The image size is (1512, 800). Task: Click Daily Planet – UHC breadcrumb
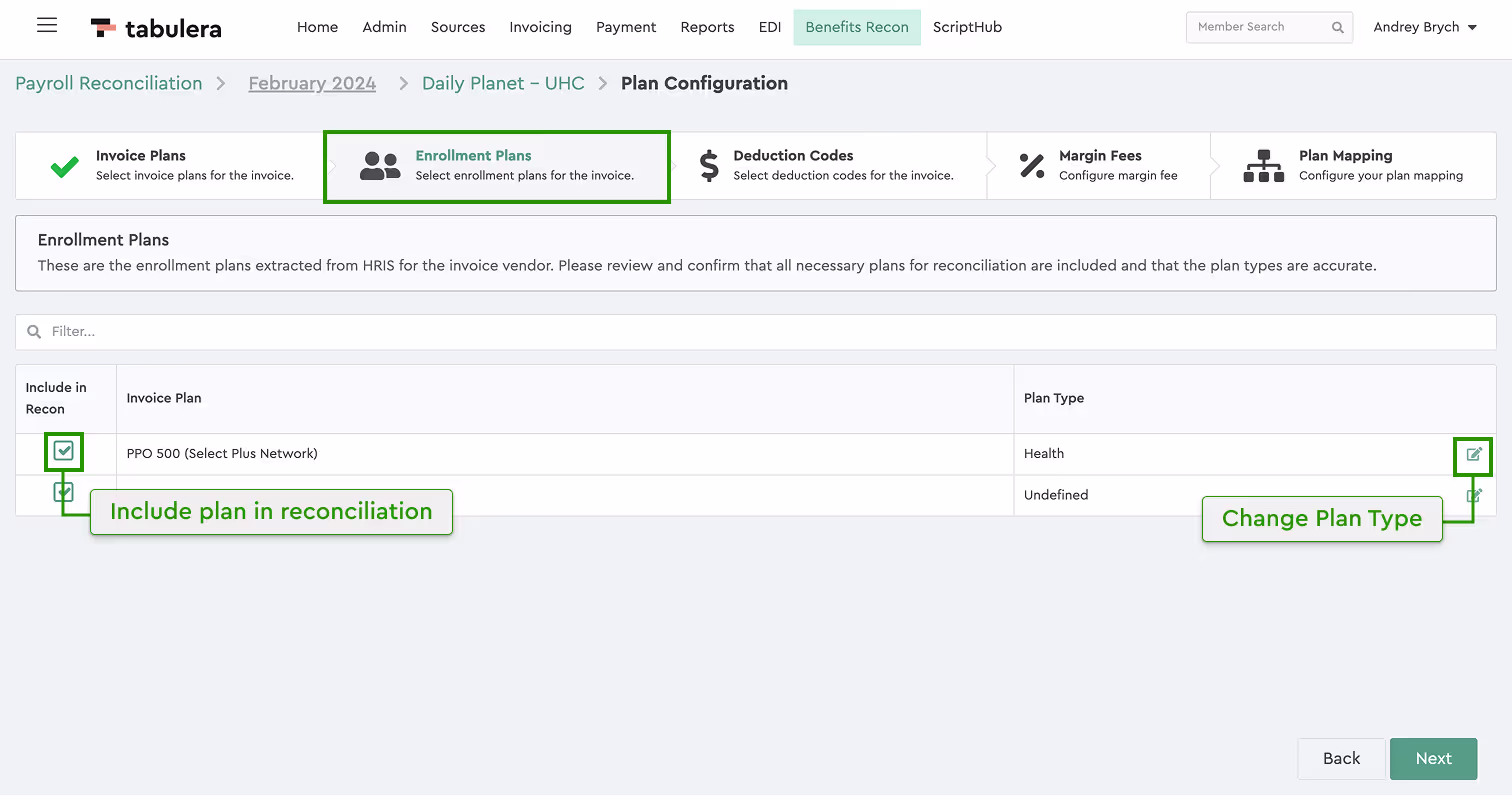(x=503, y=84)
